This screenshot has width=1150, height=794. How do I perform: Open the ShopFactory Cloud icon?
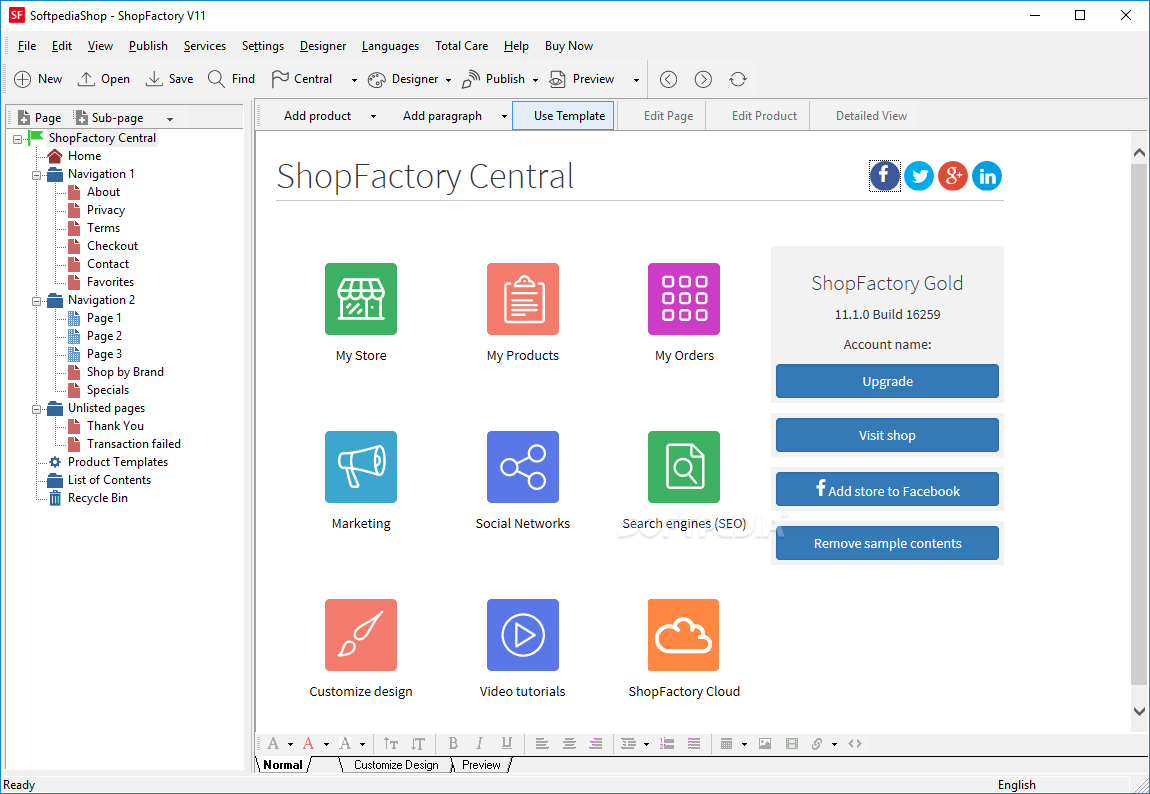point(684,635)
